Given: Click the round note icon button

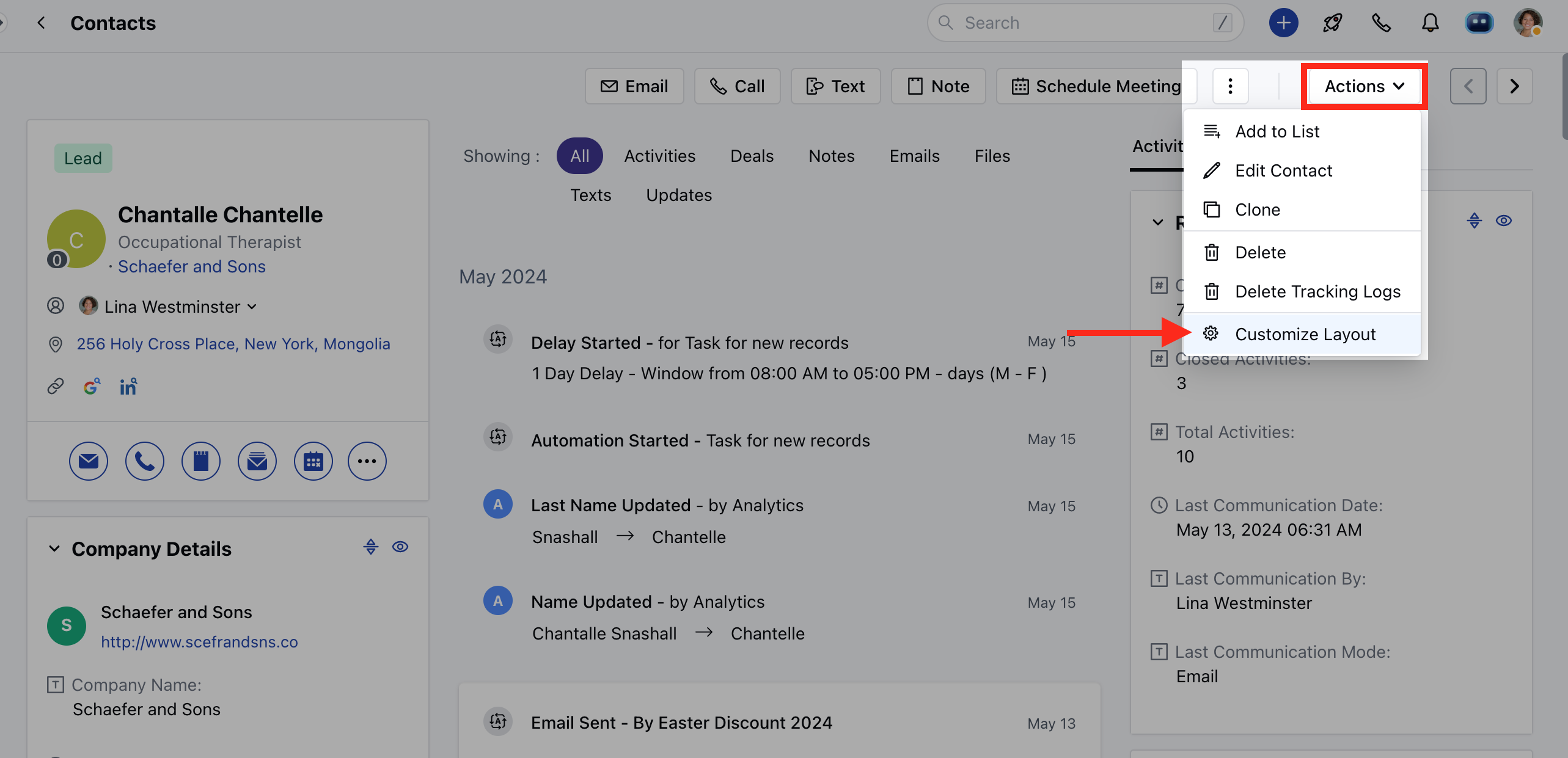Looking at the screenshot, I should (x=200, y=461).
